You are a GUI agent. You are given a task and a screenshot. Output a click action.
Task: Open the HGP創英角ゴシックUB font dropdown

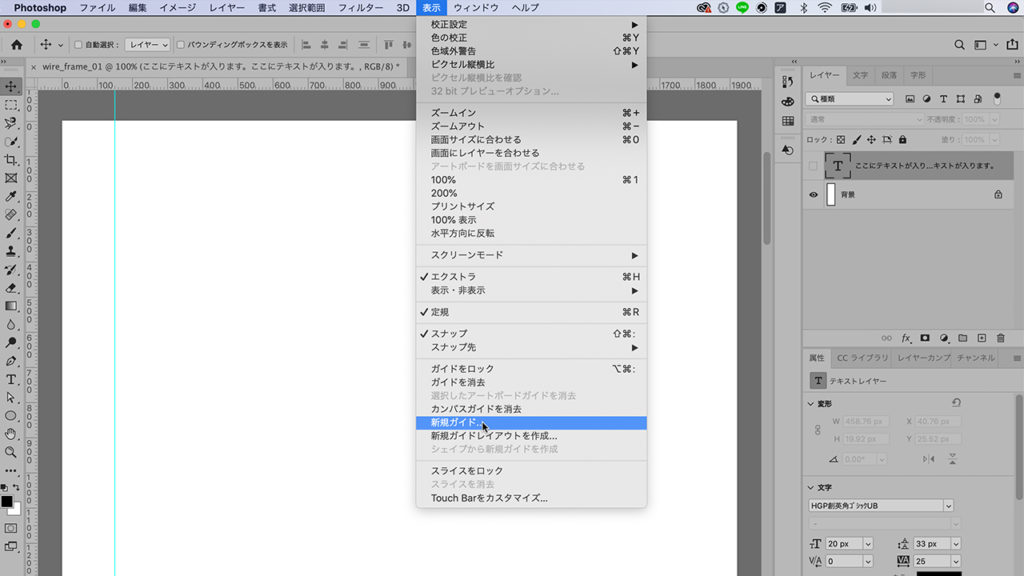coord(880,505)
